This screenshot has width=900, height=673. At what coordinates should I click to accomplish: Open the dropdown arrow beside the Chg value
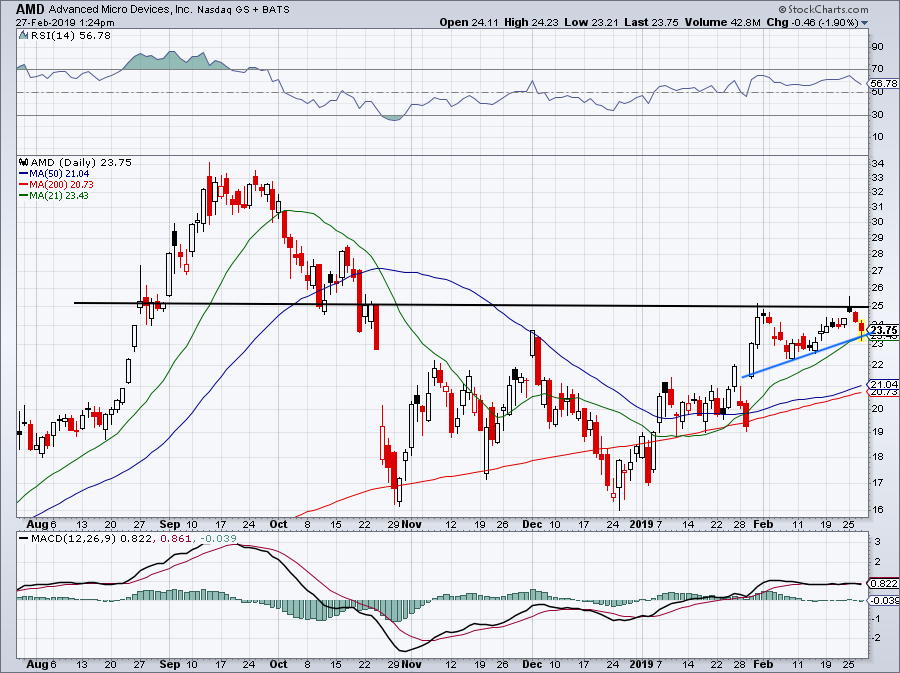click(x=865, y=23)
